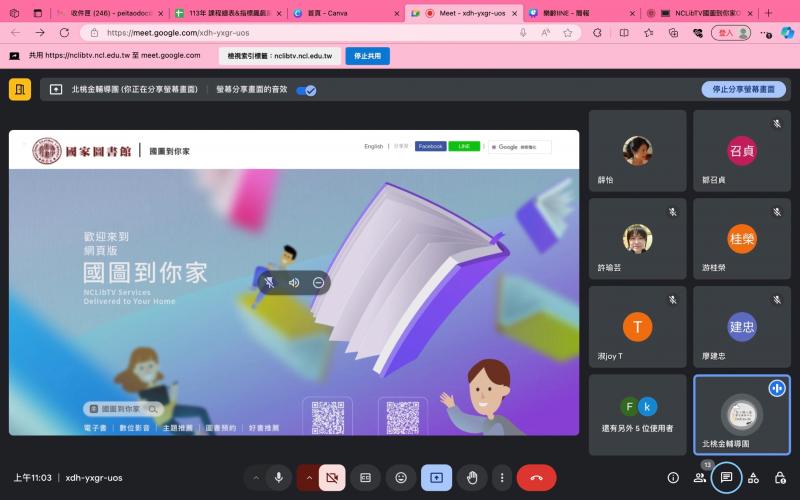View site information lock icon
The image size is (800, 500).
click(x=94, y=33)
